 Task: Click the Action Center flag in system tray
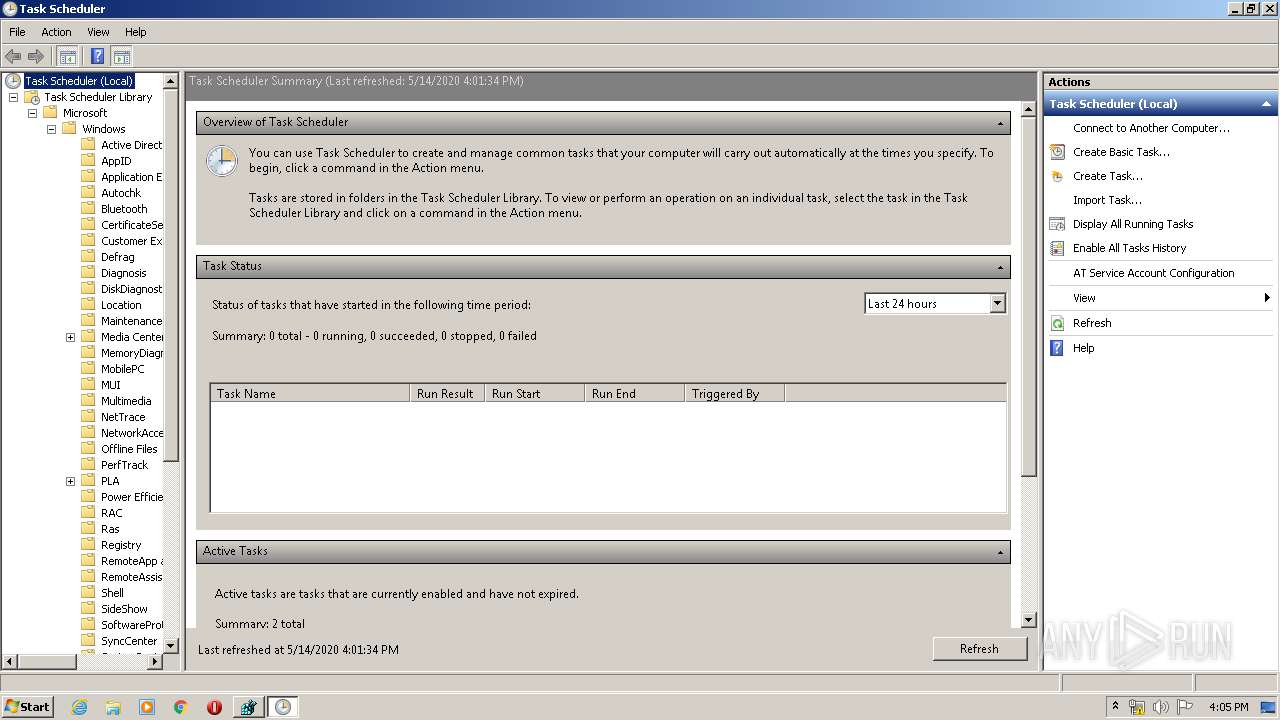click(x=1185, y=707)
